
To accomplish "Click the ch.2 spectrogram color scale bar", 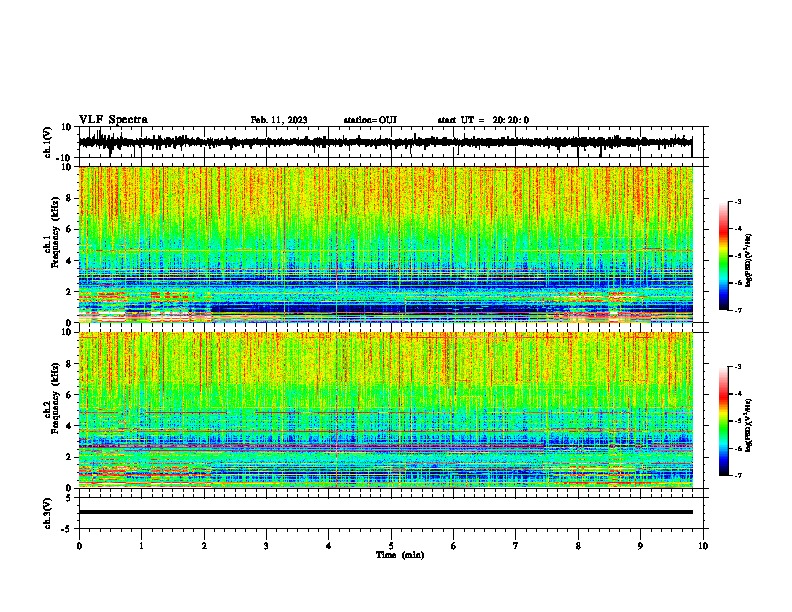I will click(724, 421).
